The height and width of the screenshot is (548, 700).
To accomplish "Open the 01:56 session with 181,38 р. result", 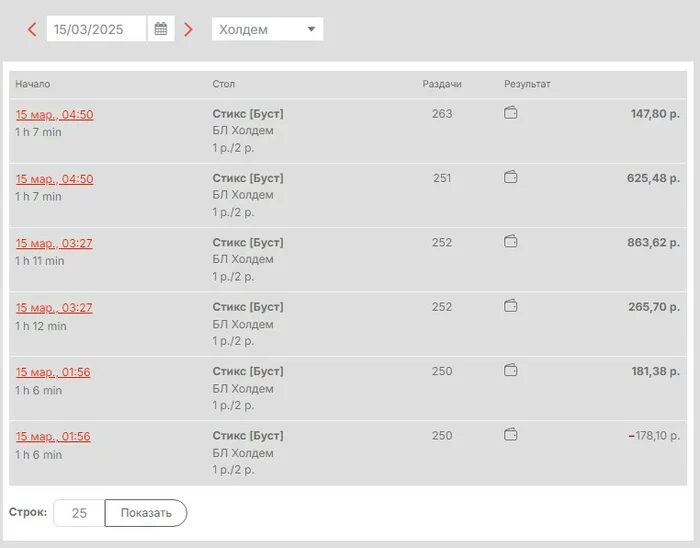I will [53, 372].
